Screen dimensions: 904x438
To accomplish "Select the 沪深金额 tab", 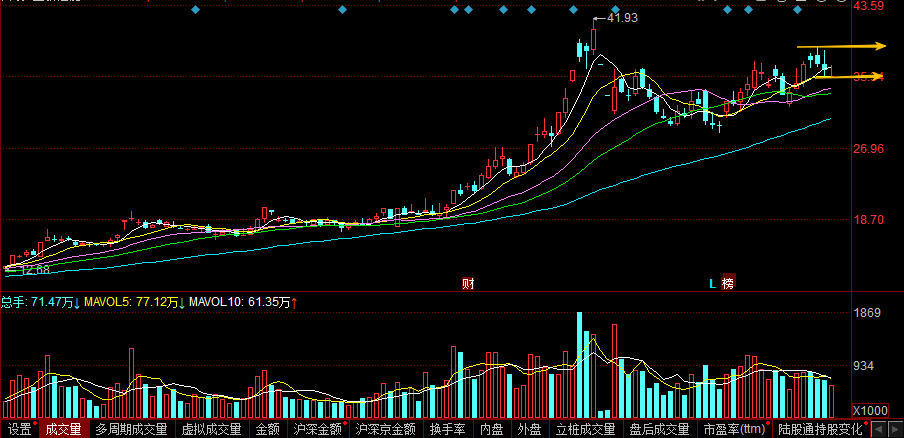I will [x=318, y=429].
